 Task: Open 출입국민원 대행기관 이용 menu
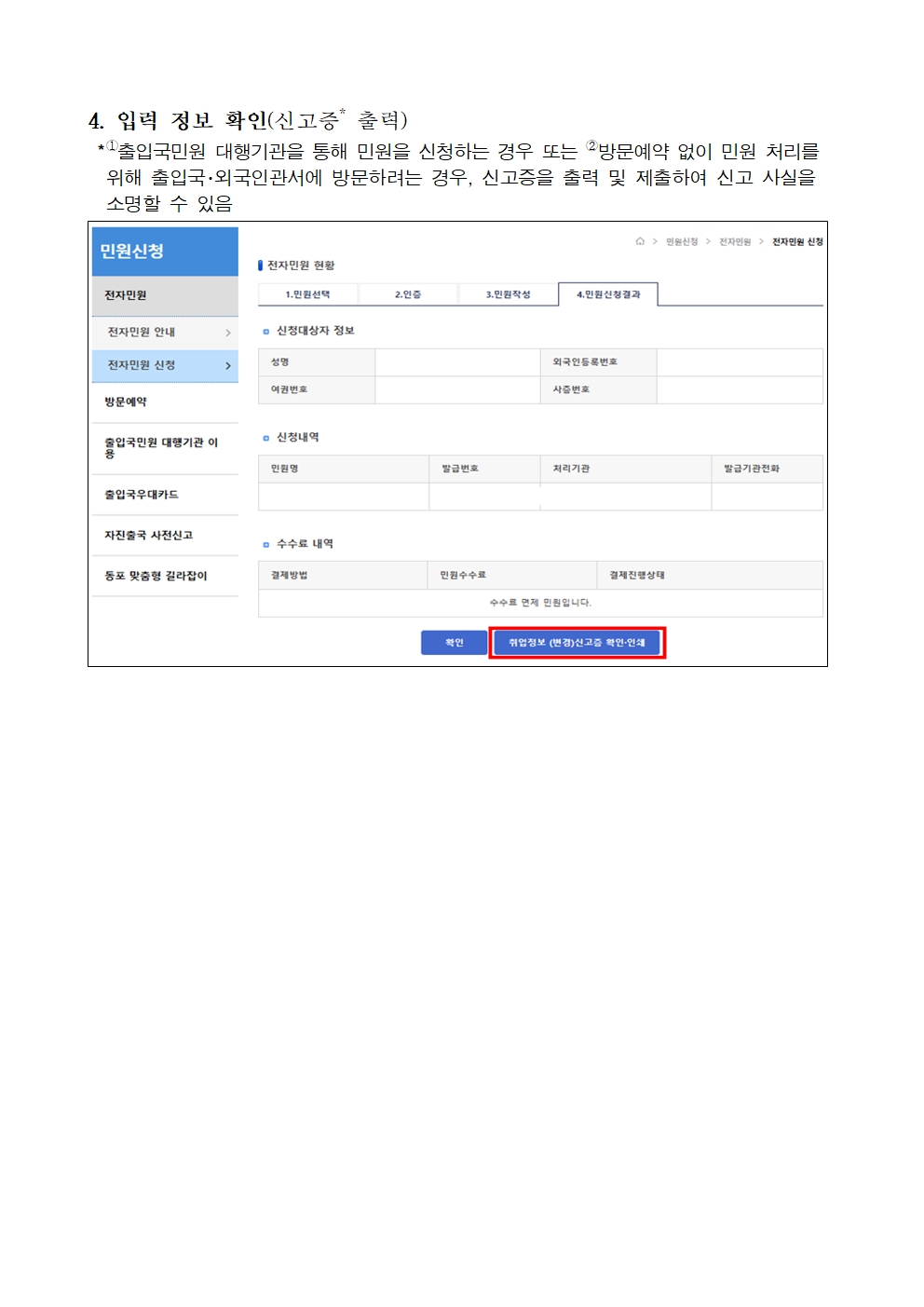pos(160,448)
